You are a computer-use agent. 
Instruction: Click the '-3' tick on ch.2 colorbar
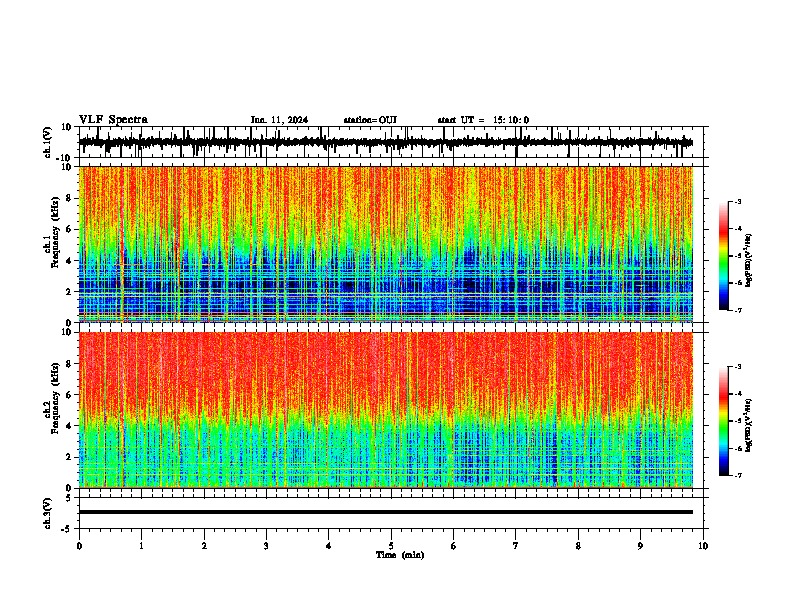(737, 367)
